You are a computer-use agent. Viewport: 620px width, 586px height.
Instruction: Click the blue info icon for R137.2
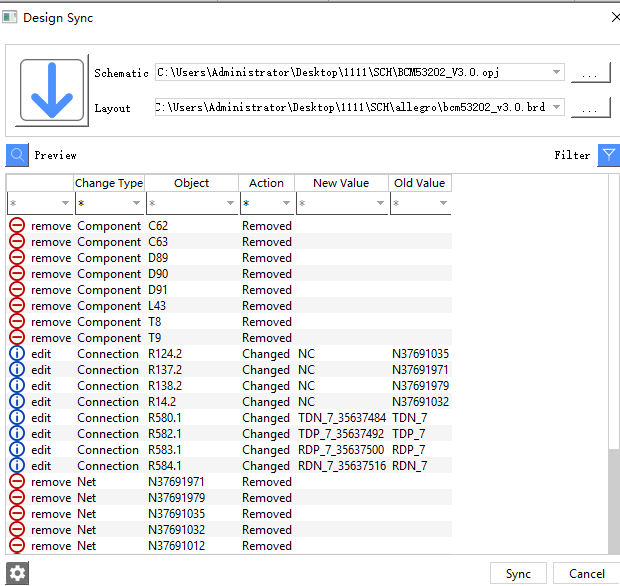(x=17, y=369)
